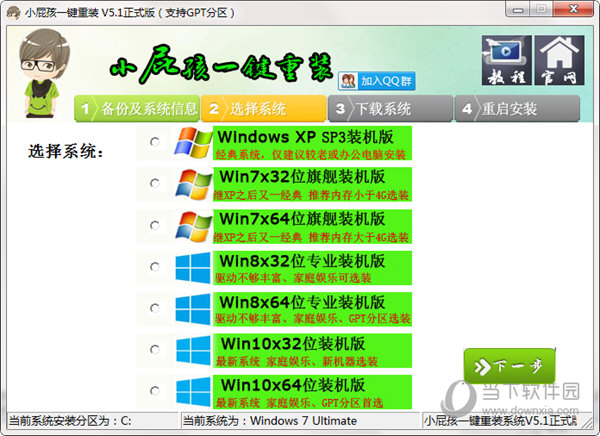Click the Win10x32 Windows logo icon

click(x=193, y=350)
